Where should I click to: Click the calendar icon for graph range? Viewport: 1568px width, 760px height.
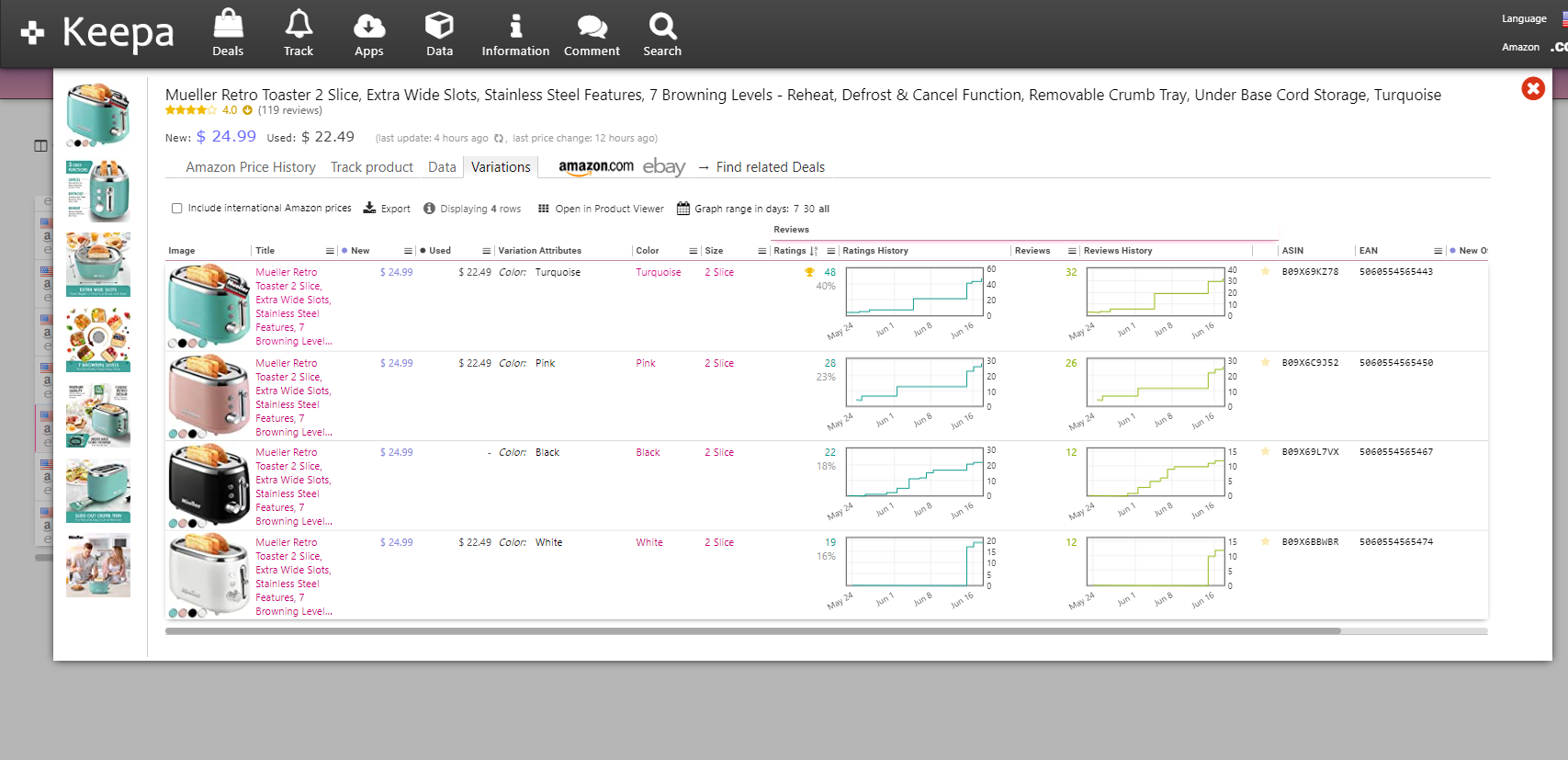pyautogui.click(x=683, y=209)
